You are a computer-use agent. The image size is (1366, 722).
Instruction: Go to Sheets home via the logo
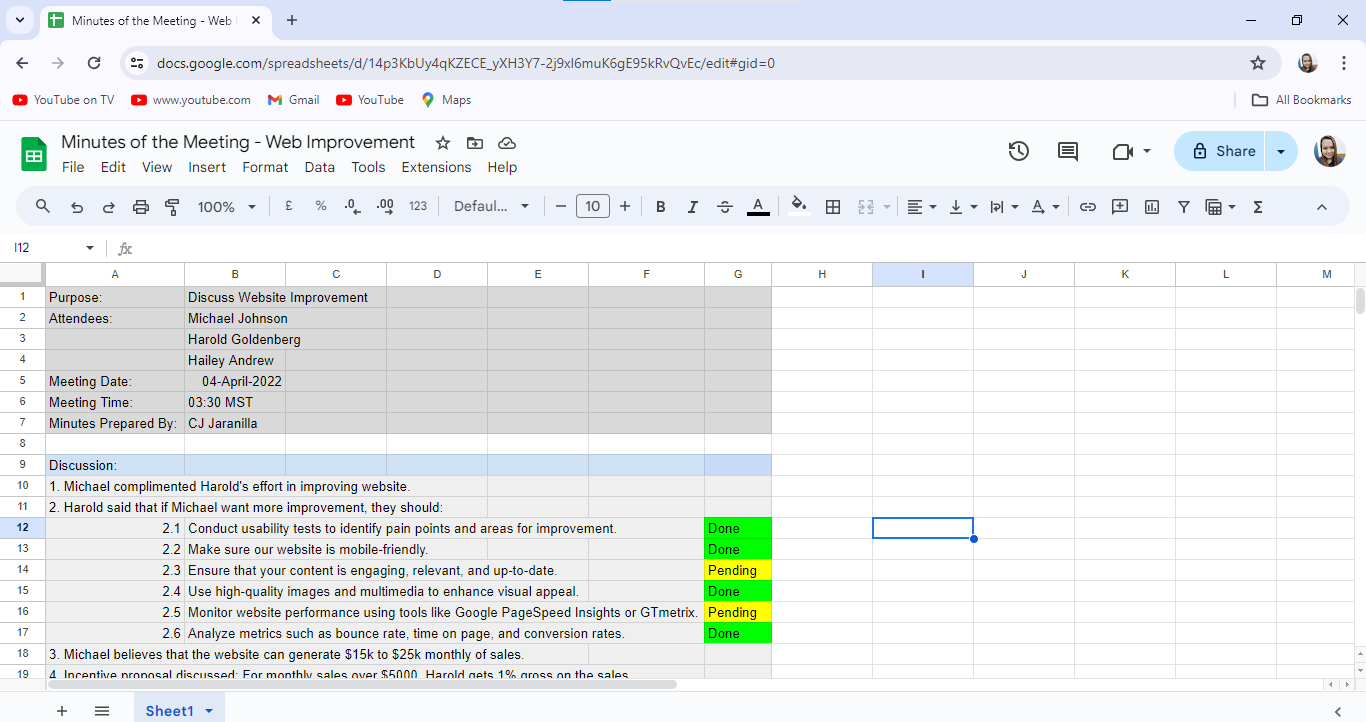click(34, 154)
